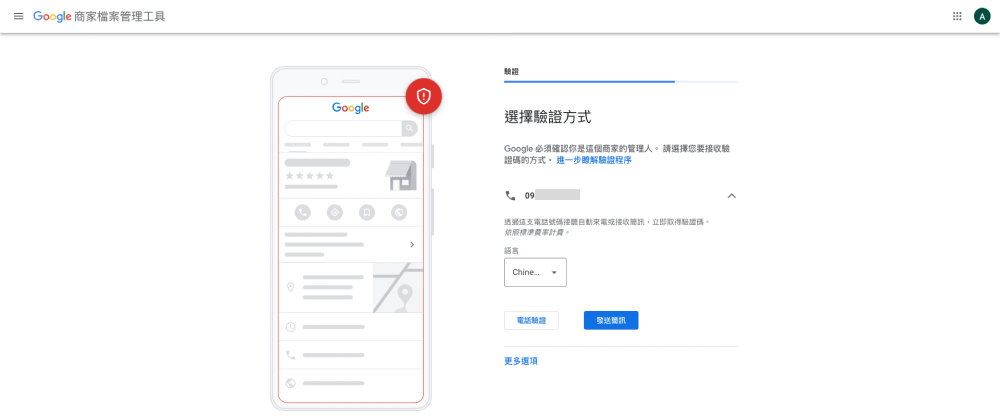Click the blue verification progress bar
1000x416 pixels.
(x=590, y=81)
